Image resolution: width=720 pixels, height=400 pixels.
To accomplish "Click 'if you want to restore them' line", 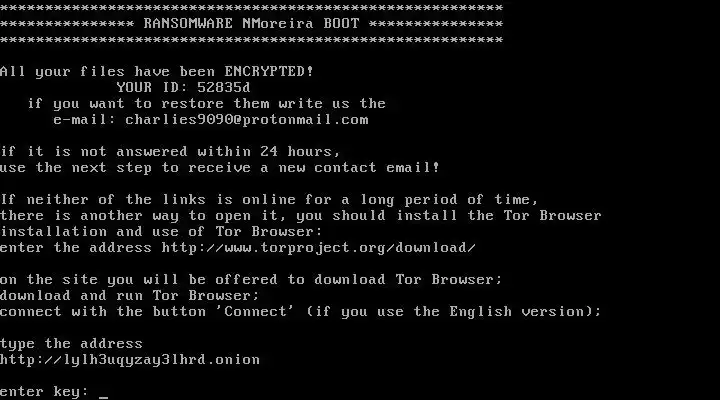I will tap(207, 104).
